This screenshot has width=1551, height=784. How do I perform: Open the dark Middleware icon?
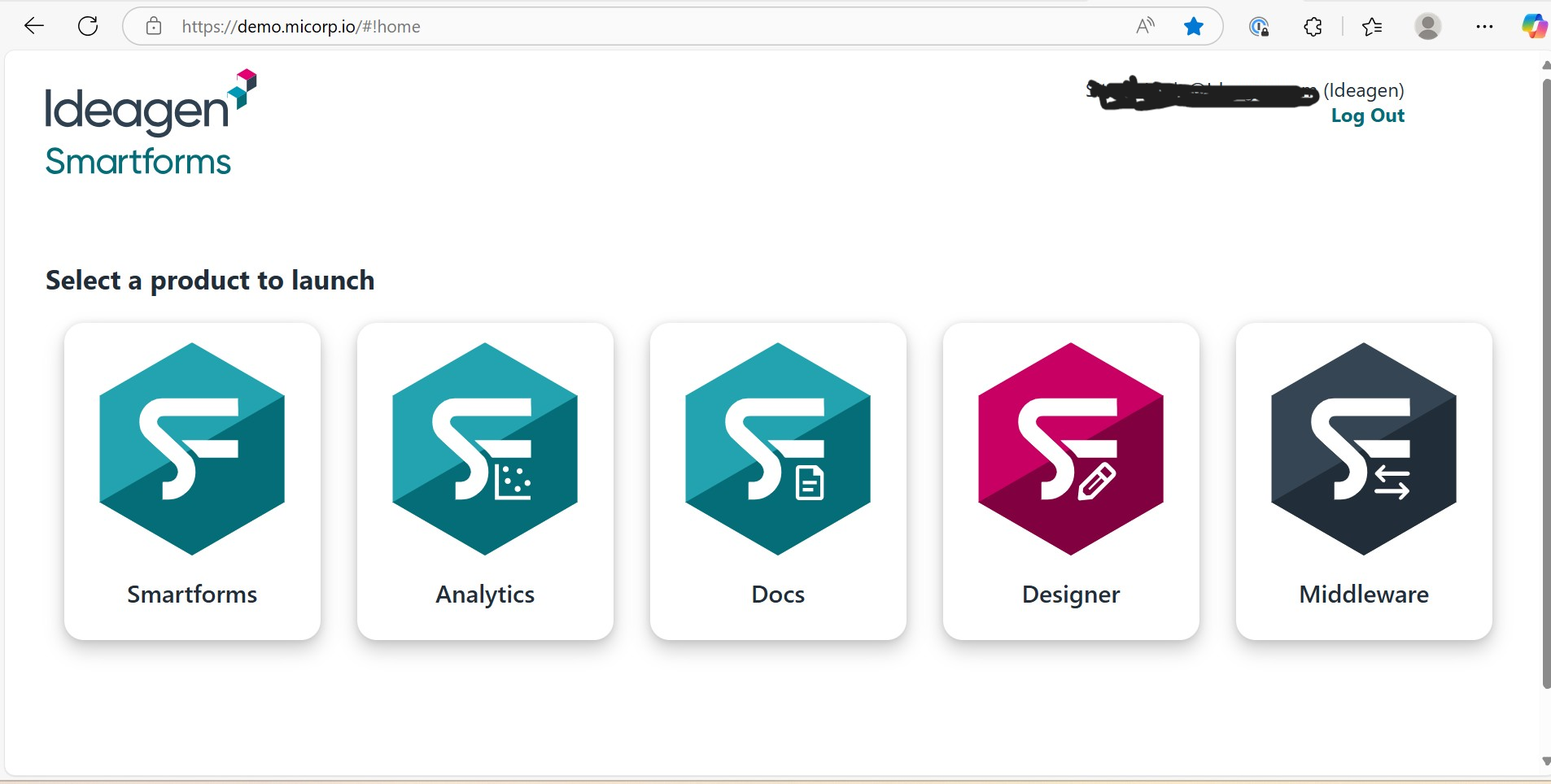pyautogui.click(x=1364, y=449)
